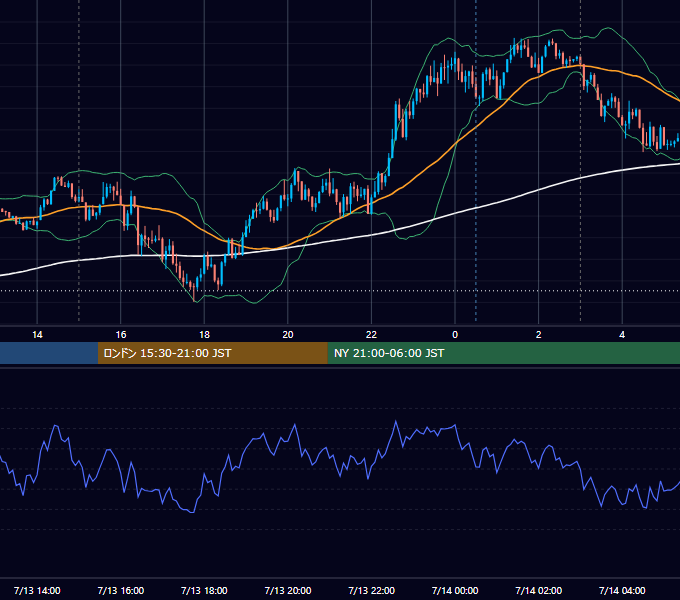Screen dimensions: 680x600
Task: Click the 7/13 22:00 time label
Action: coord(372,590)
